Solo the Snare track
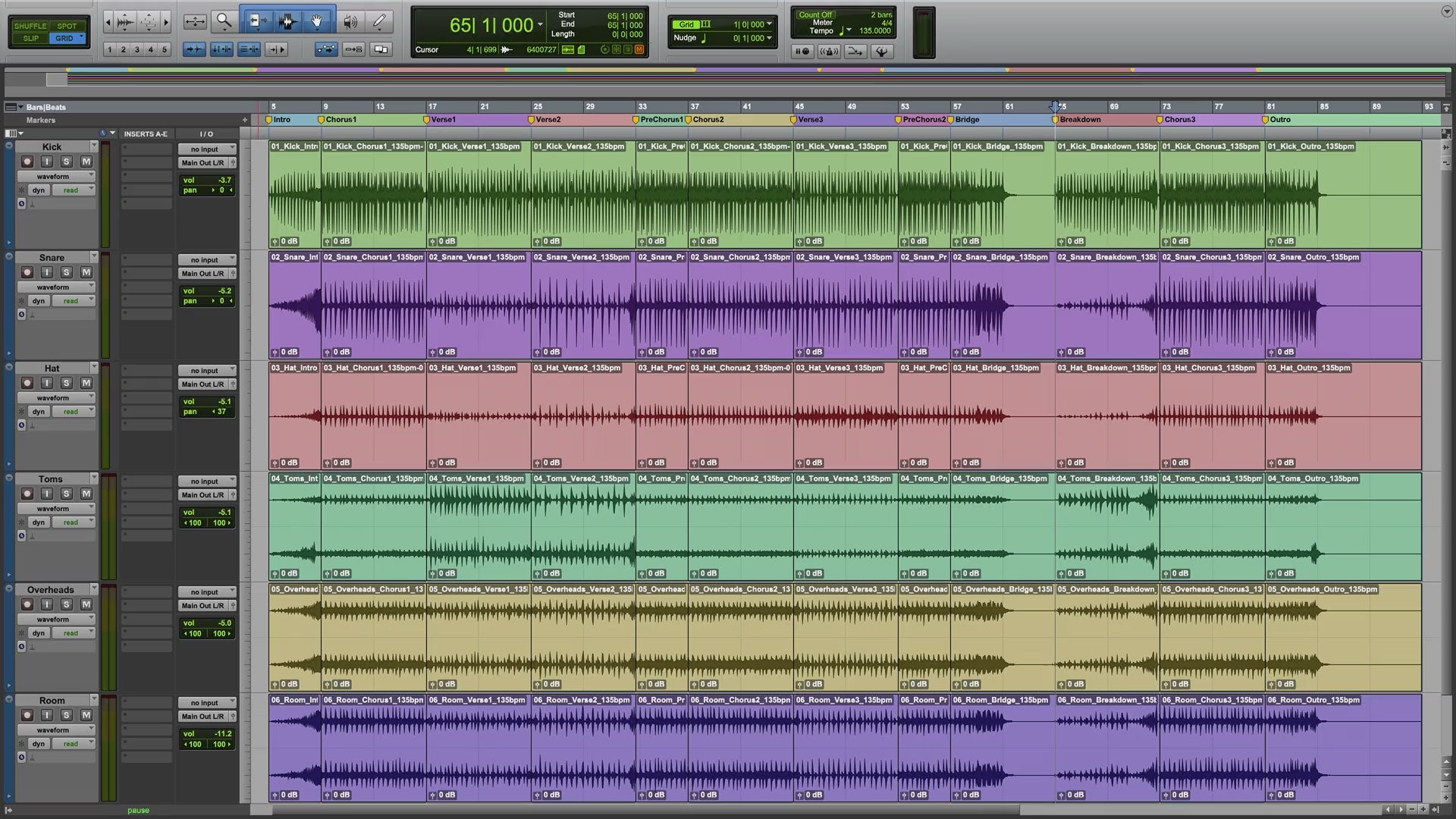Screen dimensions: 1456x819 click(x=66, y=272)
